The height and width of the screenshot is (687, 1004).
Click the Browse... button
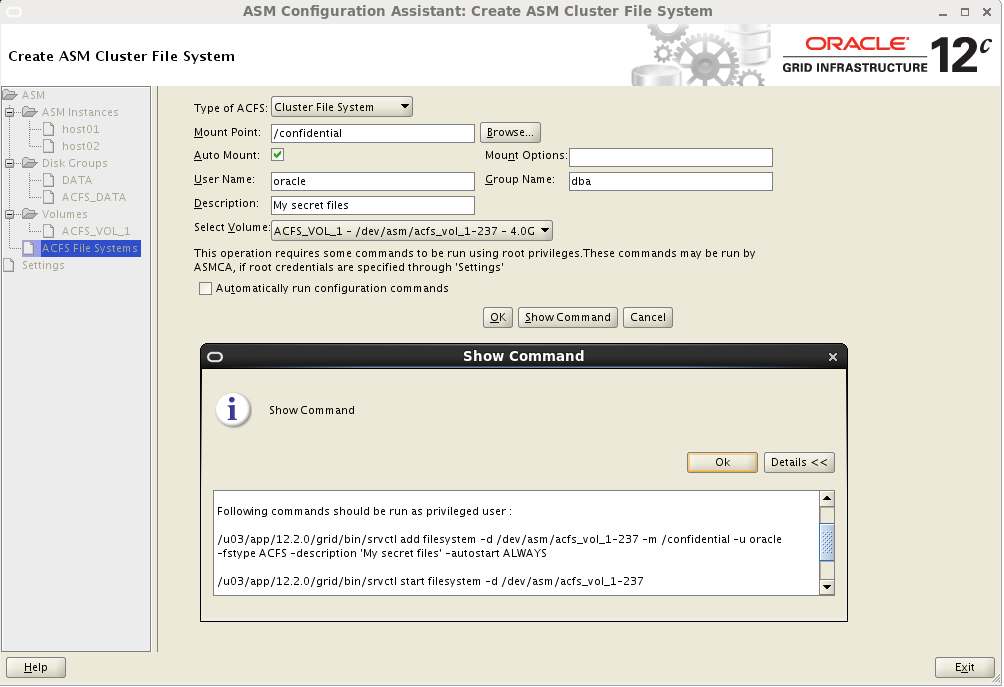(x=510, y=133)
